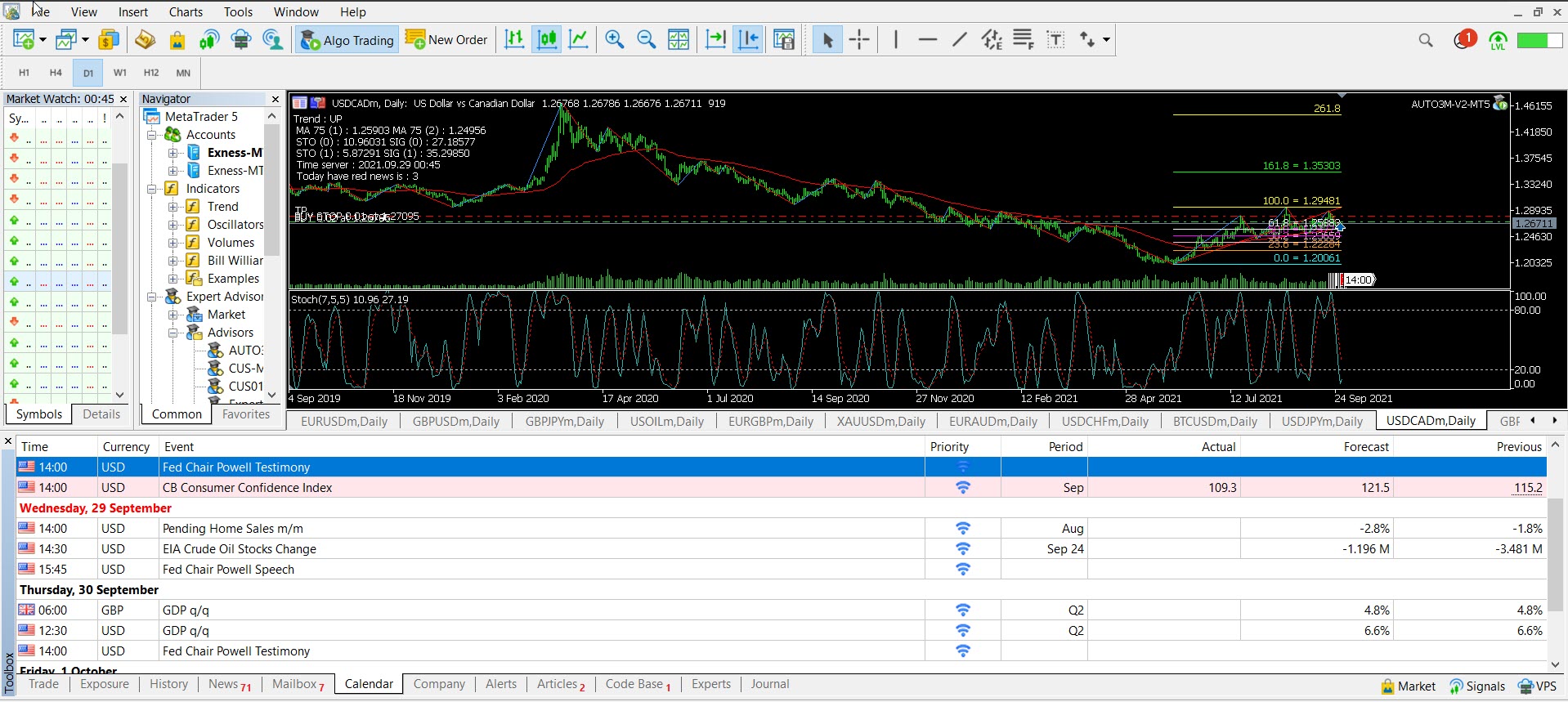Viewport: 1568px width, 702px height.
Task: Open the notifications icon with badge 1
Action: 1464,39
